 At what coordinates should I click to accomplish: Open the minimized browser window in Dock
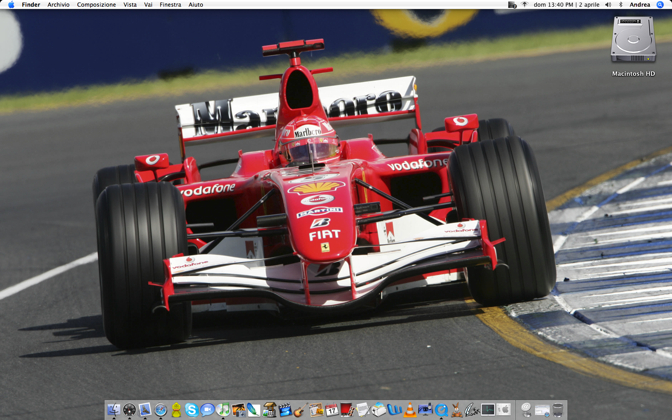(542, 410)
